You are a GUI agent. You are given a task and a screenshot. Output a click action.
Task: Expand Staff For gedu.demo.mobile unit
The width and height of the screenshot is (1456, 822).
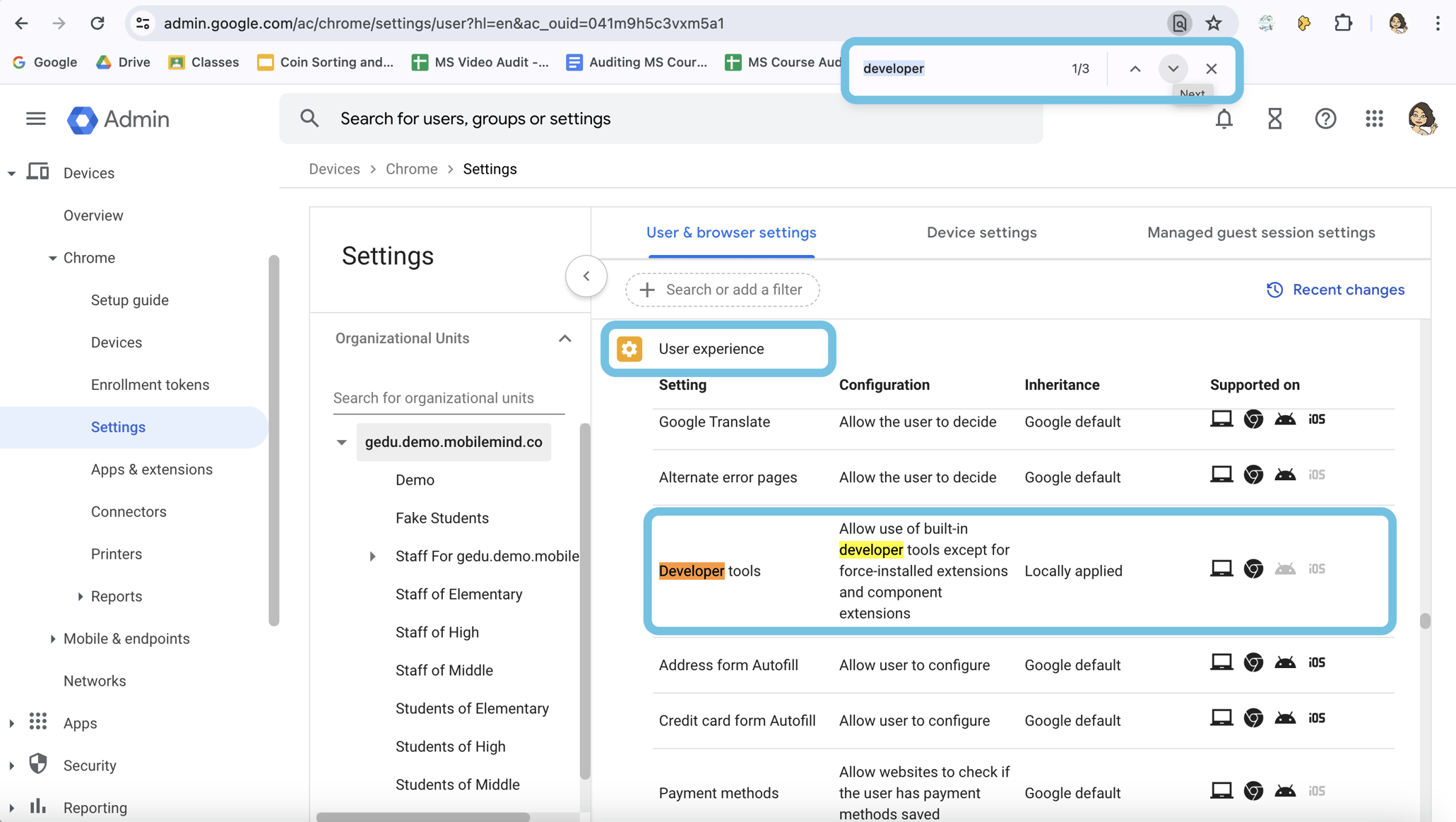[372, 556]
